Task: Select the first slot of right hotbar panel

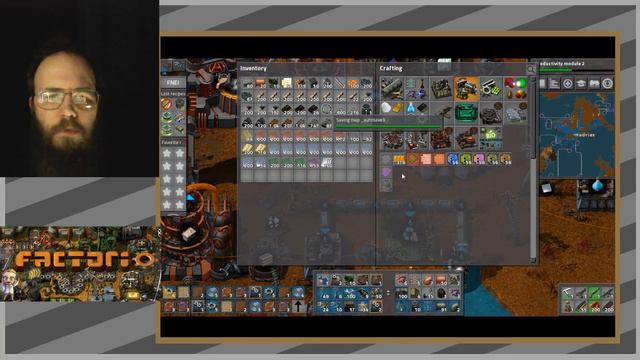Action: point(401,280)
